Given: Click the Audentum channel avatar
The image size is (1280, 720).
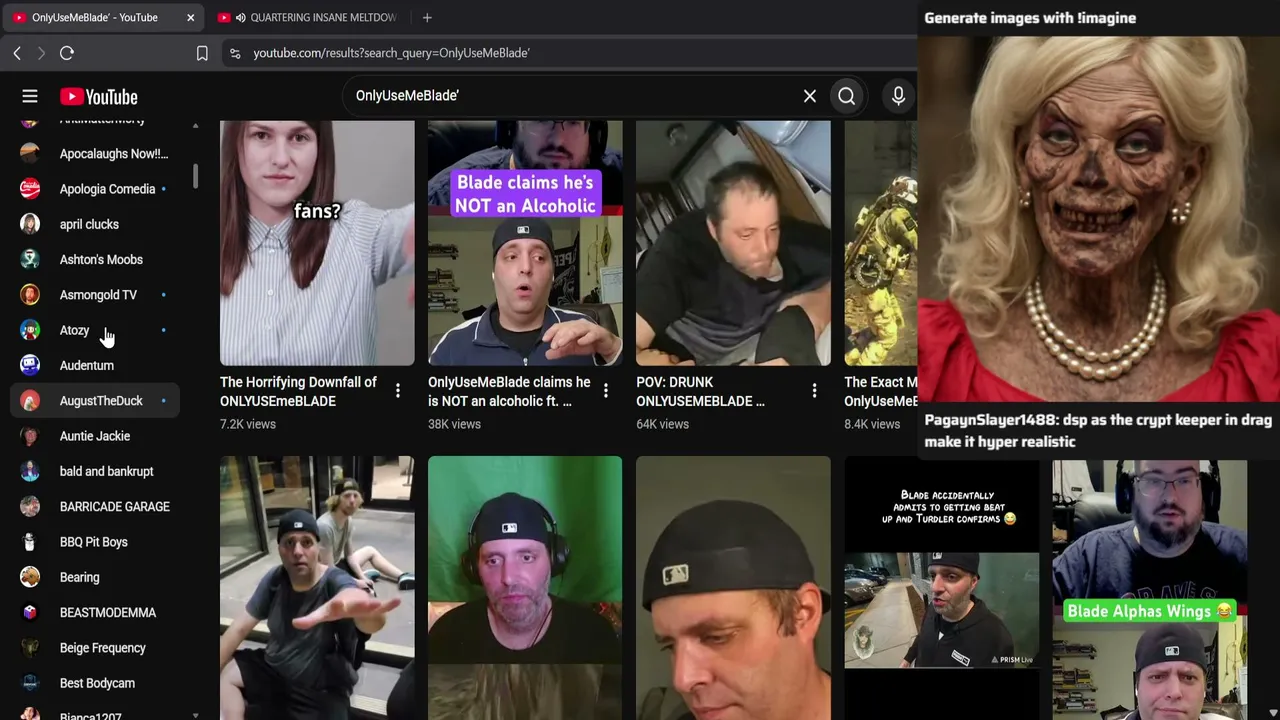Looking at the screenshot, I should coord(30,365).
